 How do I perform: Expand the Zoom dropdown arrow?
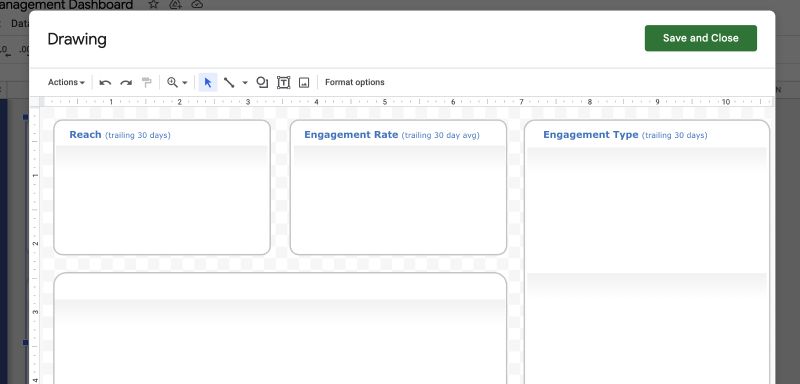185,83
